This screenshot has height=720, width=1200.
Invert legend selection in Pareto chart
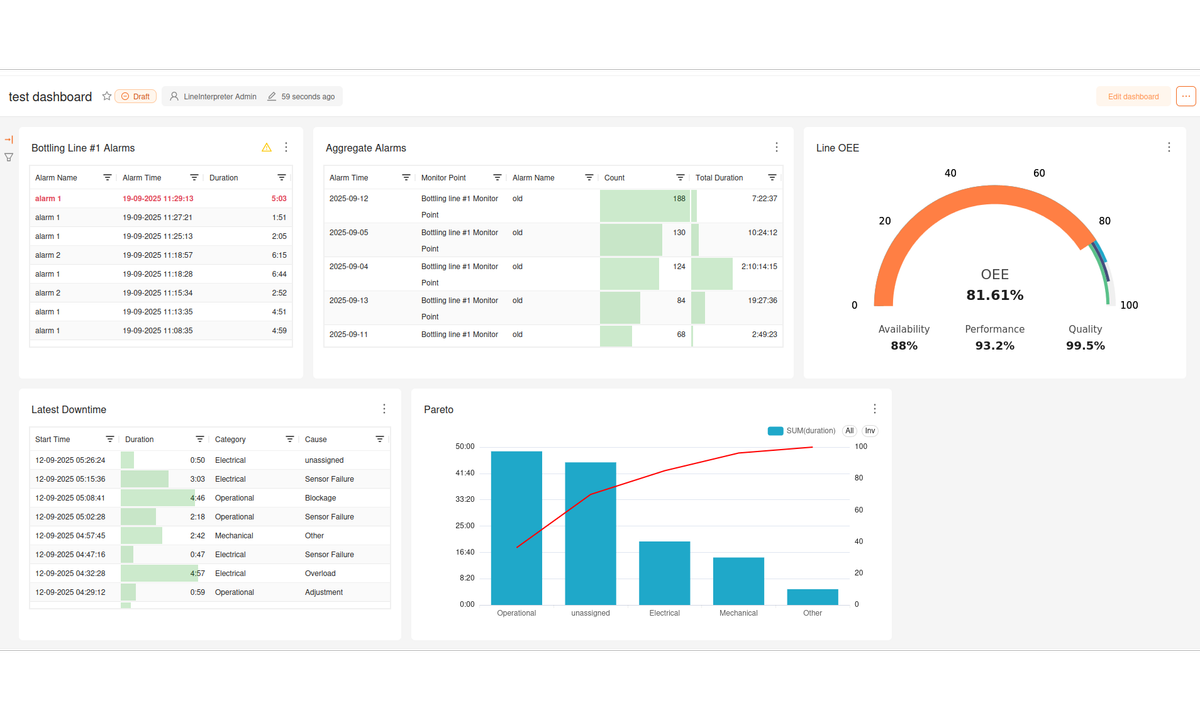coord(870,431)
